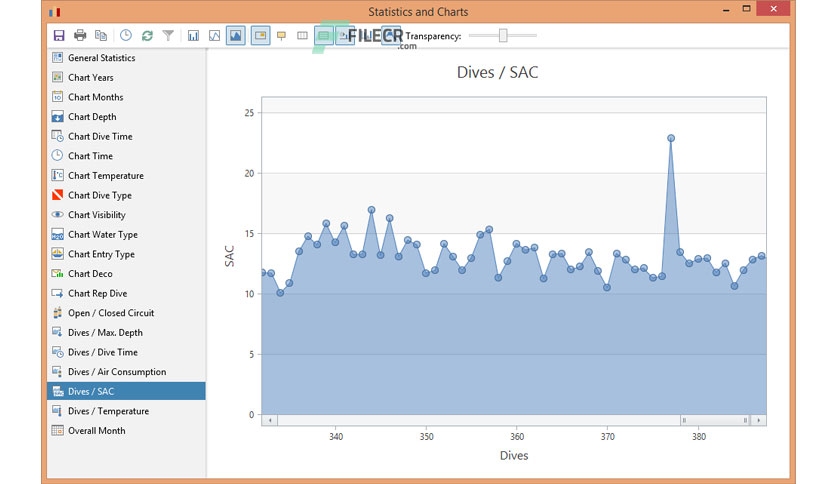The height and width of the screenshot is (484, 836).
Task: Click the Chart Years sidebar icon
Action: coord(58,77)
